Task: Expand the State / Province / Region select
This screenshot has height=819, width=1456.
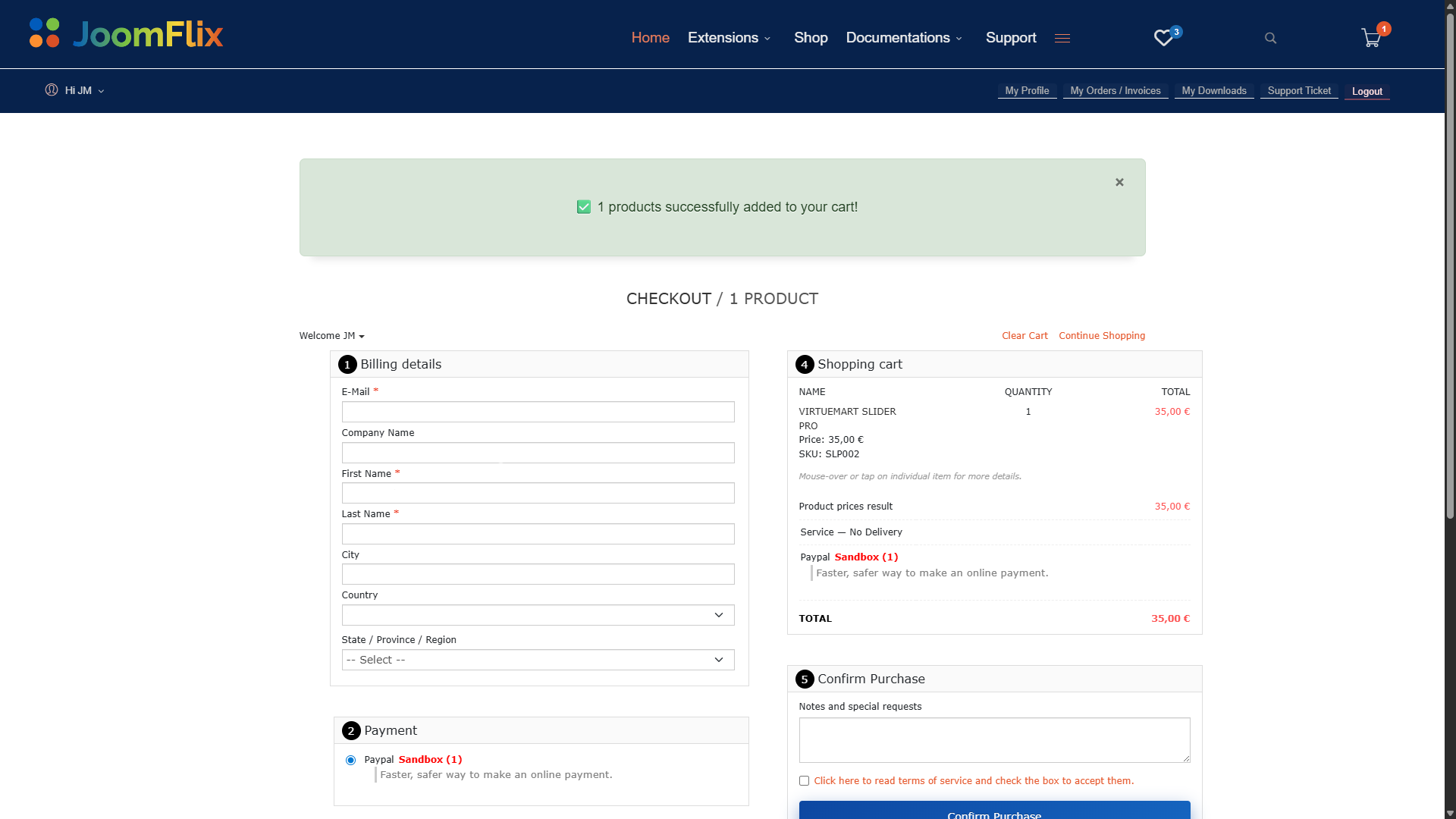Action: (538, 660)
